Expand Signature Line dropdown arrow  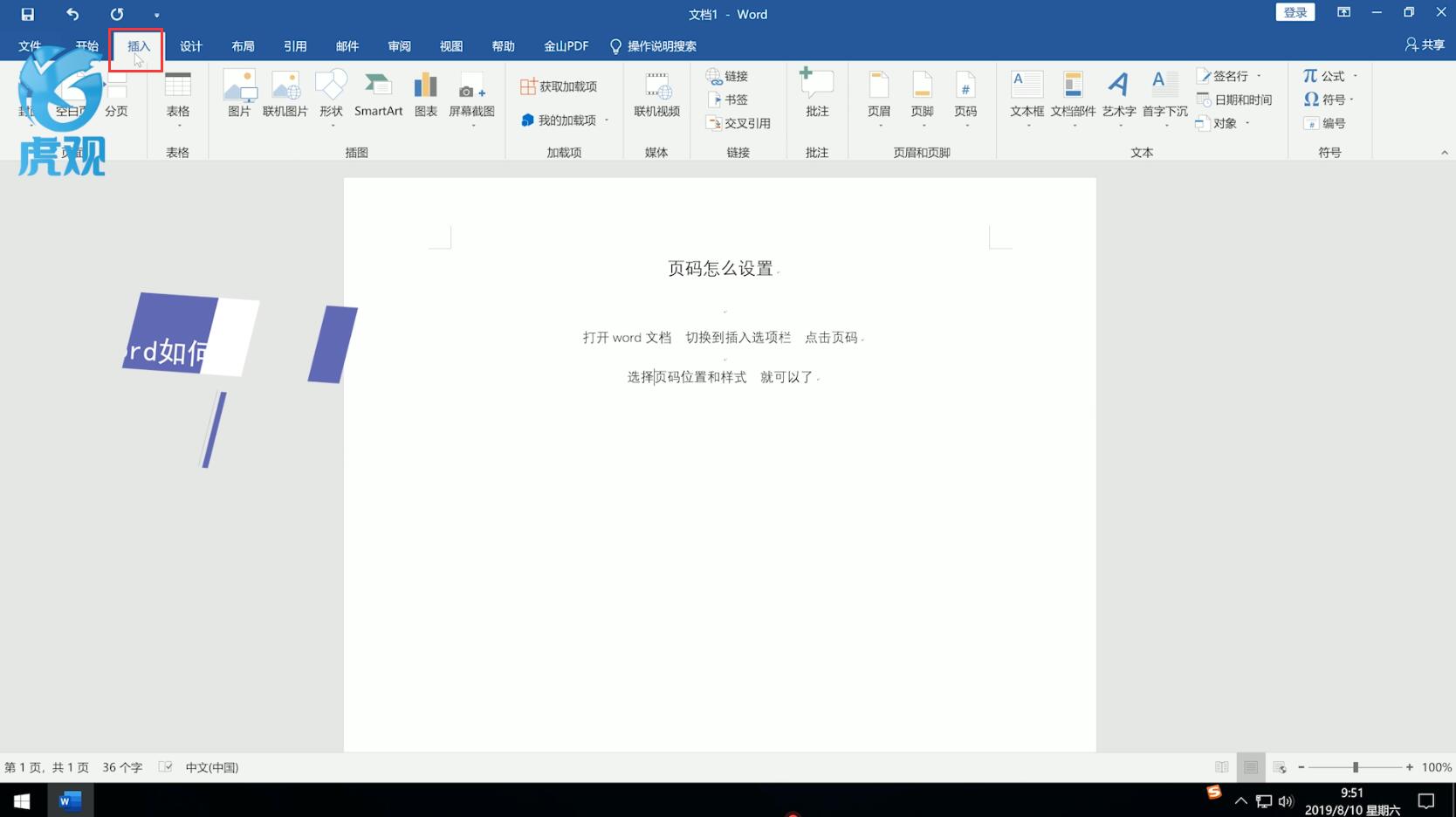[x=1259, y=76]
